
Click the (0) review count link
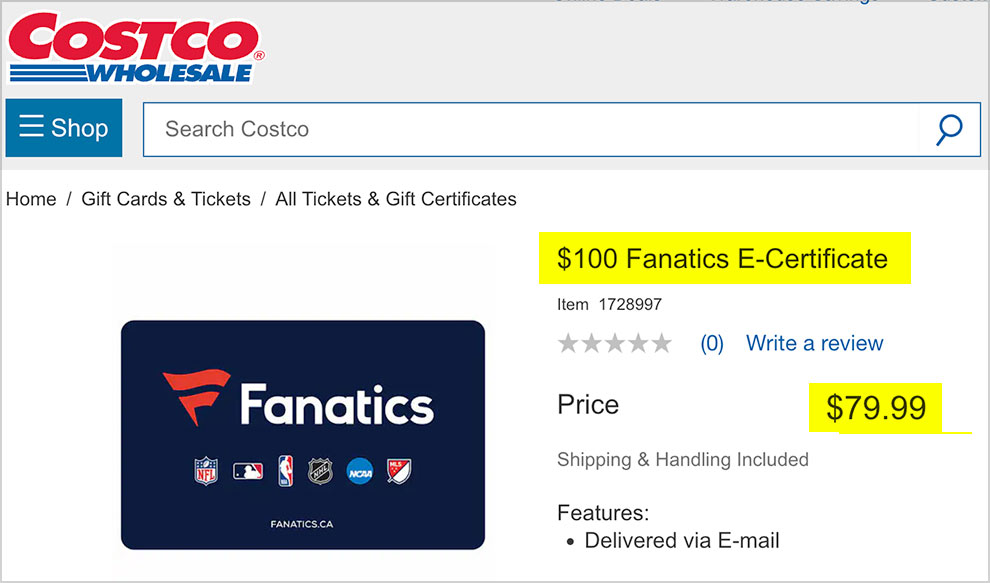712,344
